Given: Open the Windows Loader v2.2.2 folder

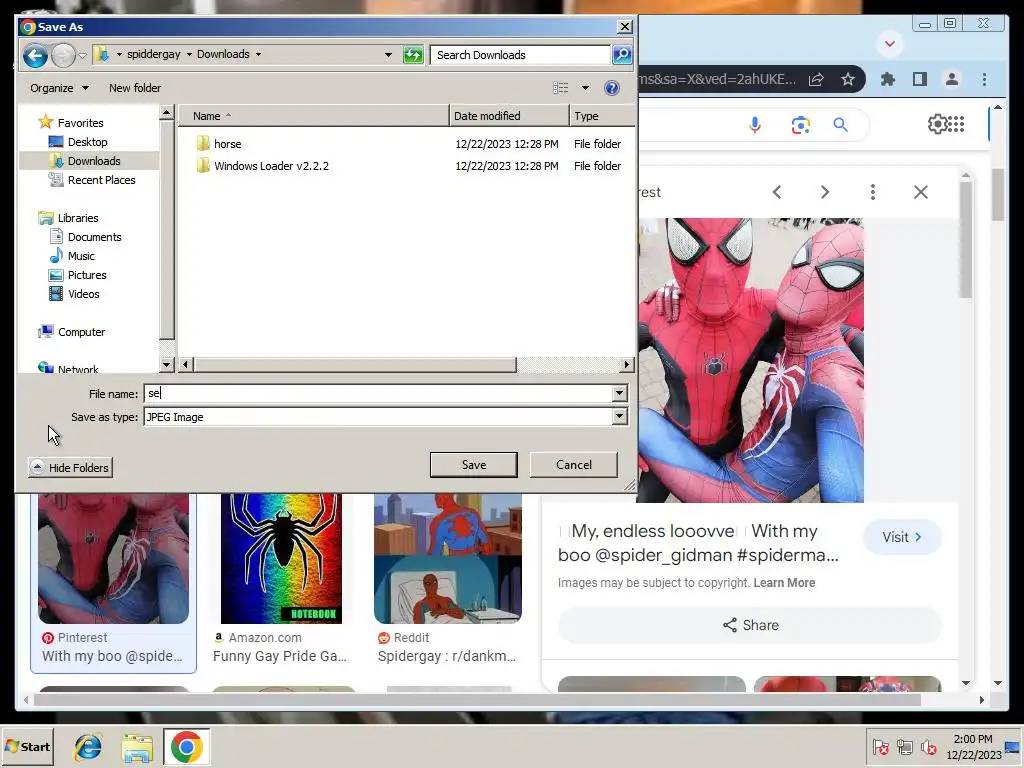Looking at the screenshot, I should point(271,166).
